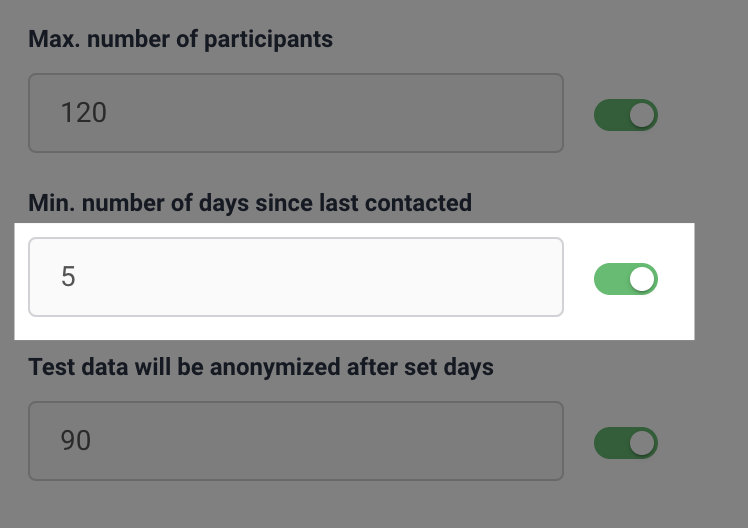This screenshot has width=748, height=528.
Task: Place cursor on the 120 value text
Action: coord(83,113)
